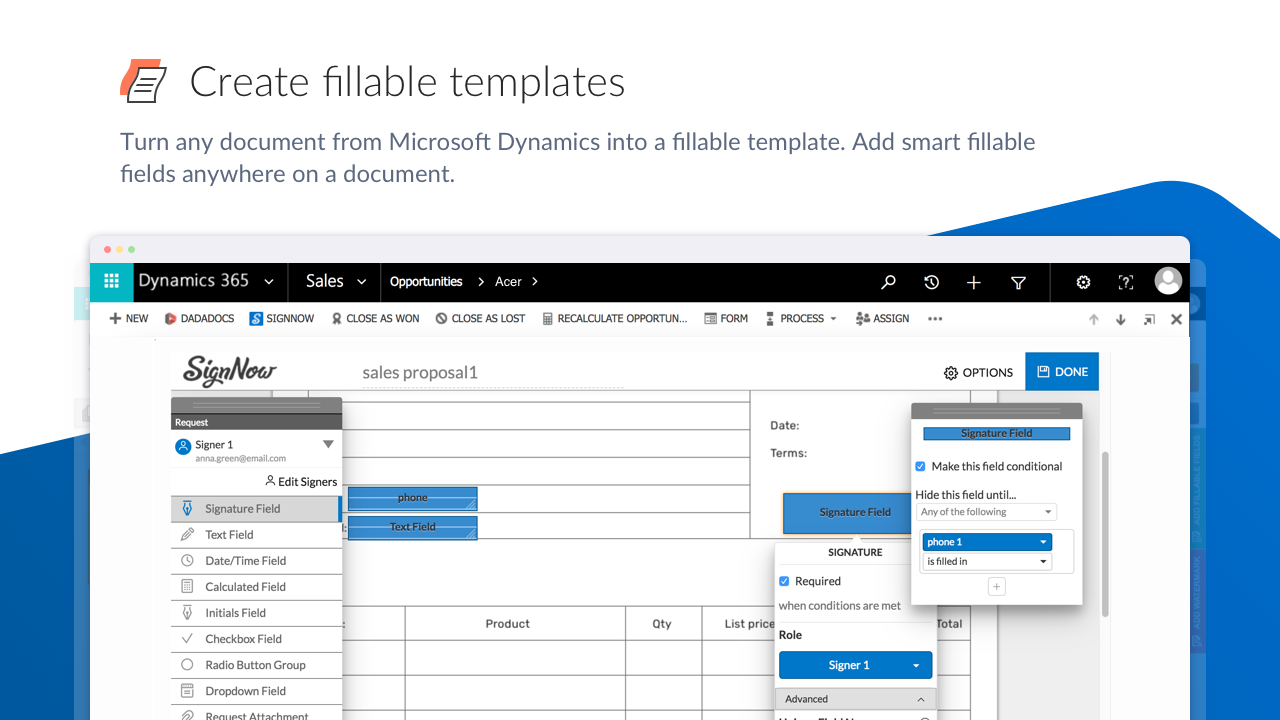This screenshot has height=720, width=1280.
Task: Click SignNow in the command bar
Action: [x=282, y=319]
